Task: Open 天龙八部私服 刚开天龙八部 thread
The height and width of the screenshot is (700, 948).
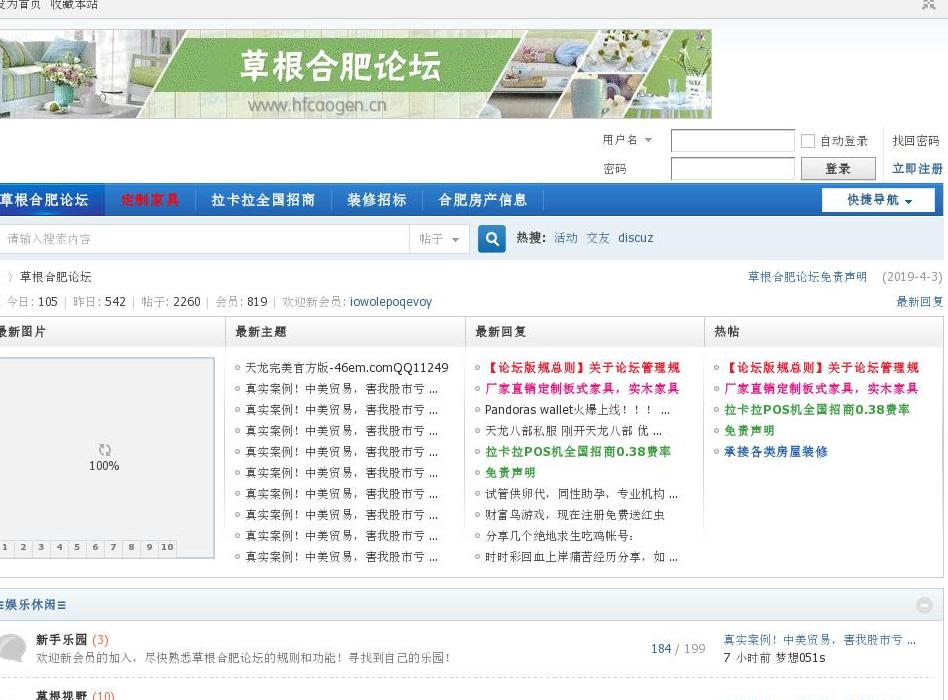Action: click(x=573, y=431)
